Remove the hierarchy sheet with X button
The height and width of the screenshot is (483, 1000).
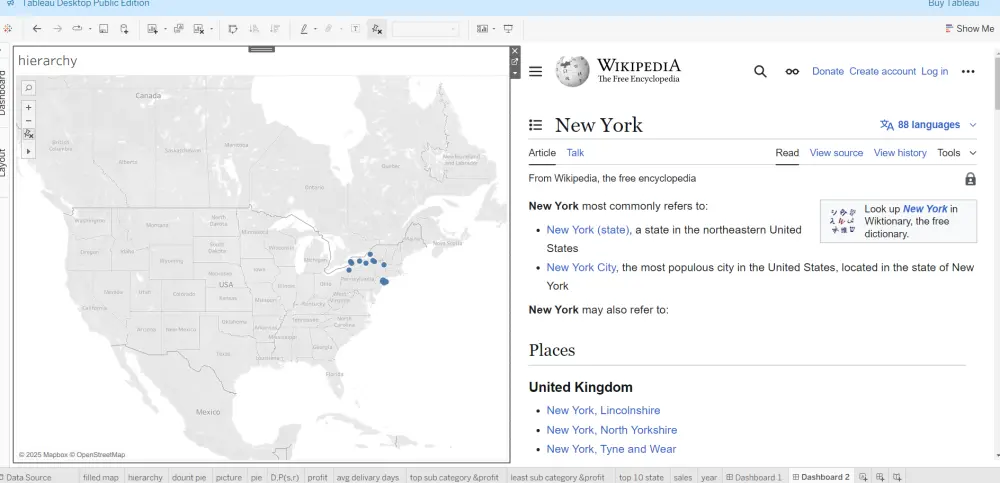coord(515,50)
